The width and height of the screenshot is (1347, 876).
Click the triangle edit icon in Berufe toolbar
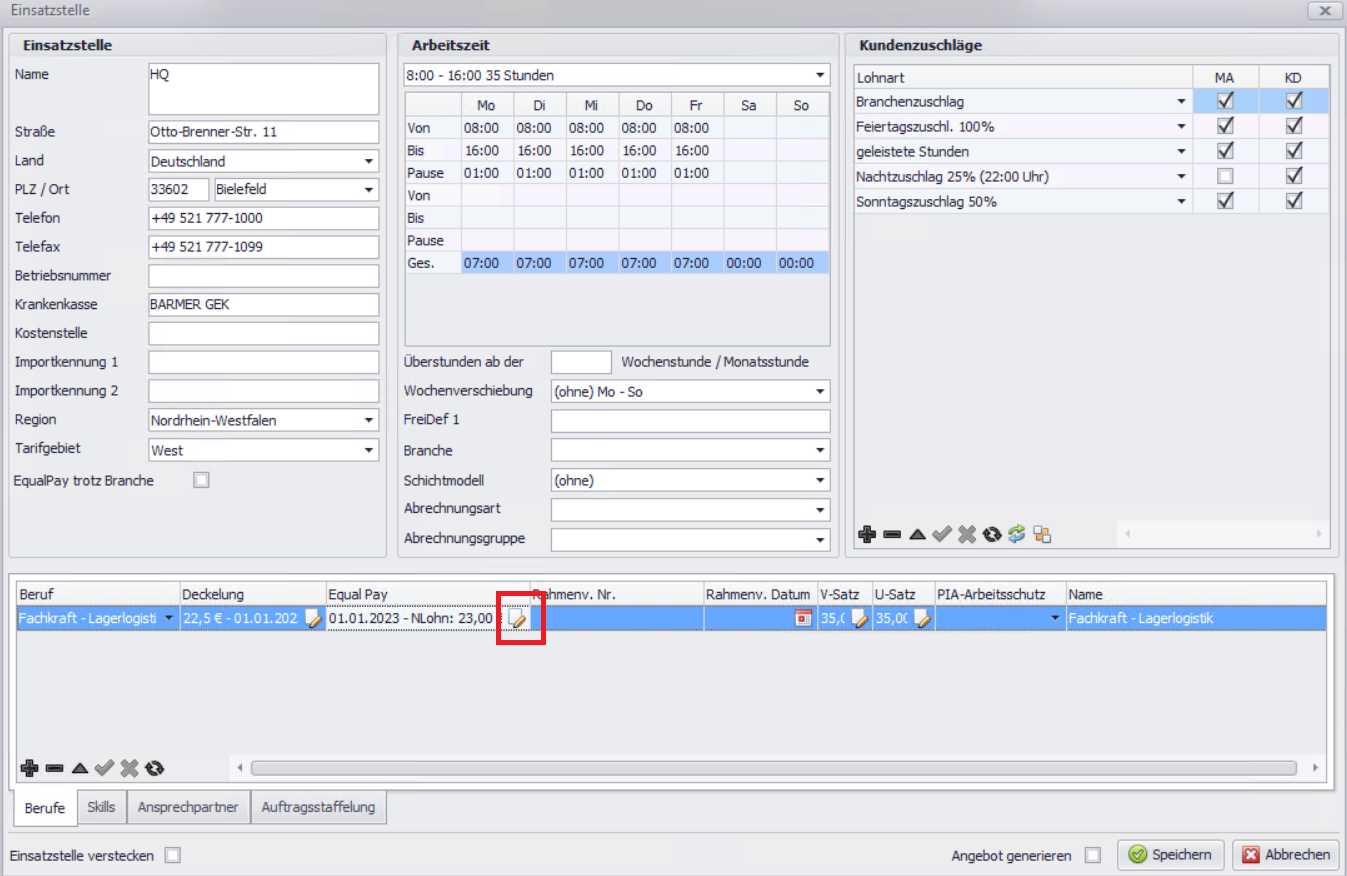coord(79,768)
